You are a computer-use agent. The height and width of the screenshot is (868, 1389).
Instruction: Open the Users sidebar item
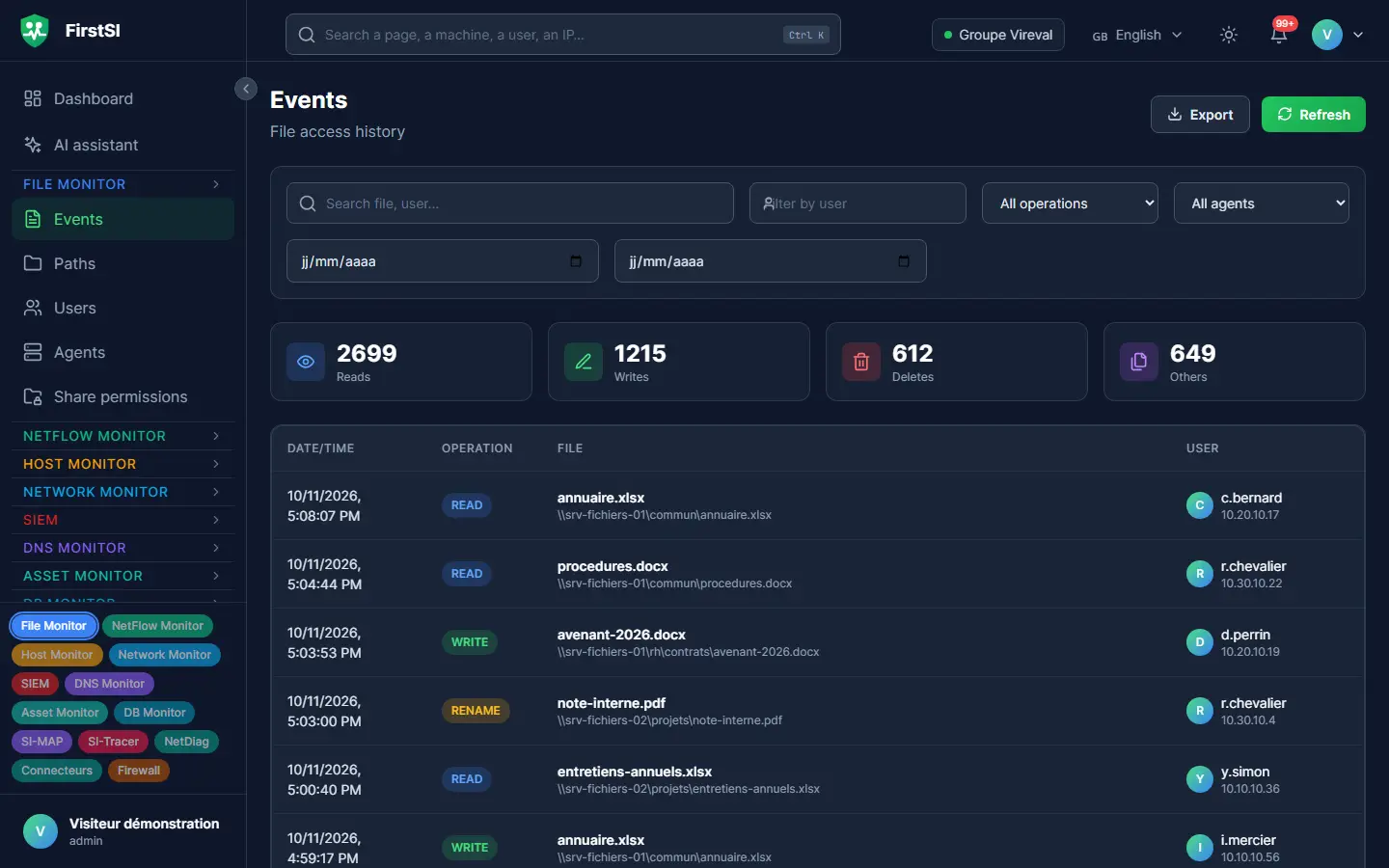[x=123, y=308]
